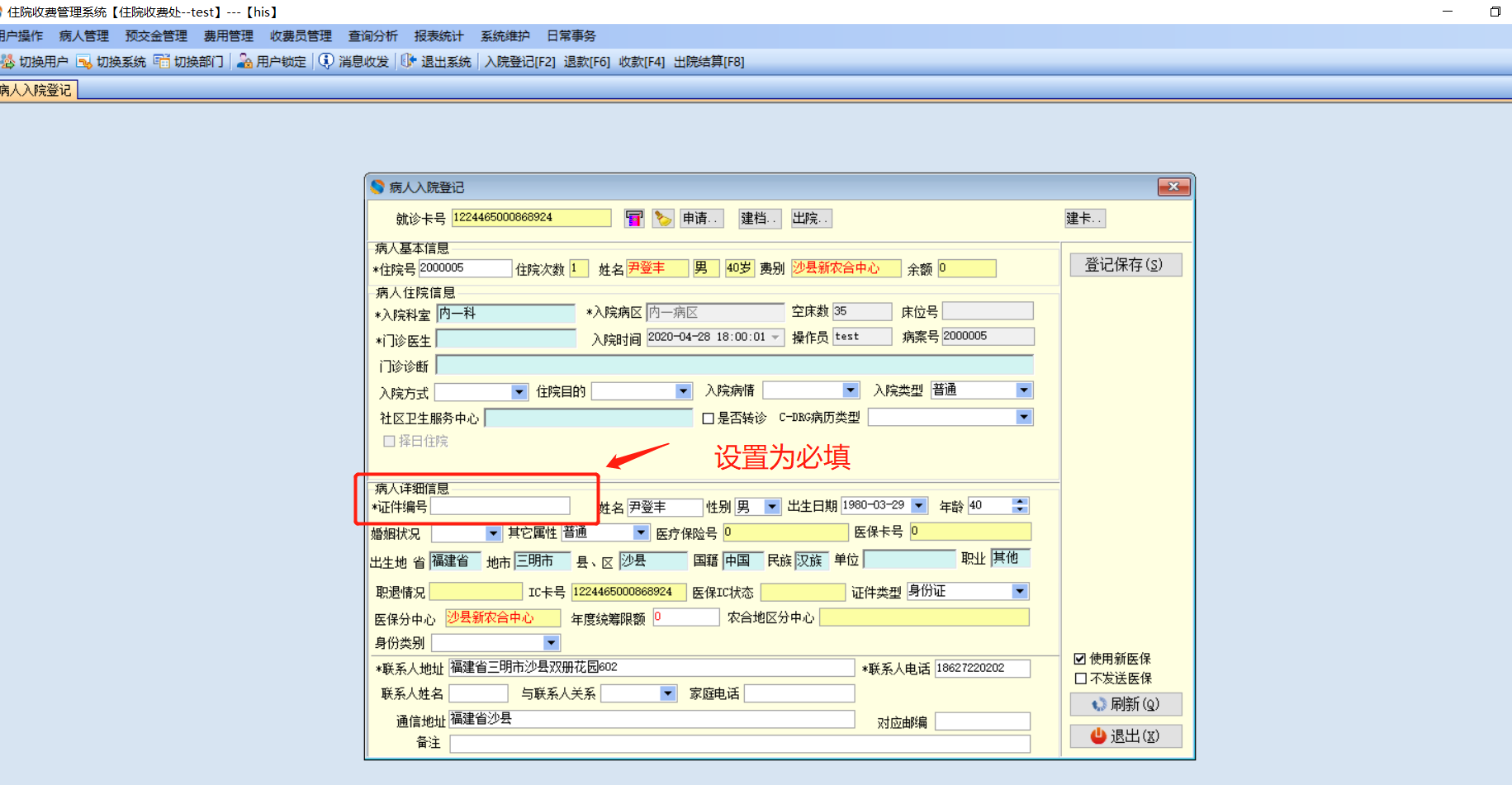The image size is (1512, 785).
Task: Open the 出生日期 date picker dropdown
Action: (919, 505)
